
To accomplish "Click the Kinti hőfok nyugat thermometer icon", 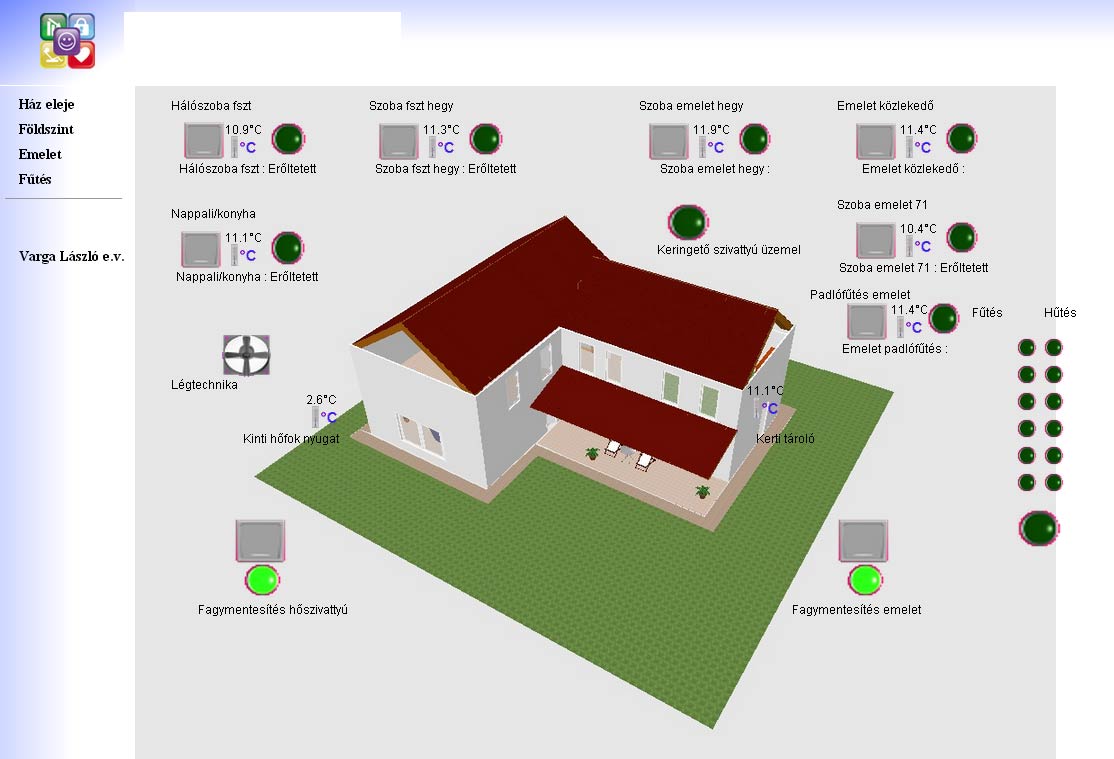I will 315,417.
